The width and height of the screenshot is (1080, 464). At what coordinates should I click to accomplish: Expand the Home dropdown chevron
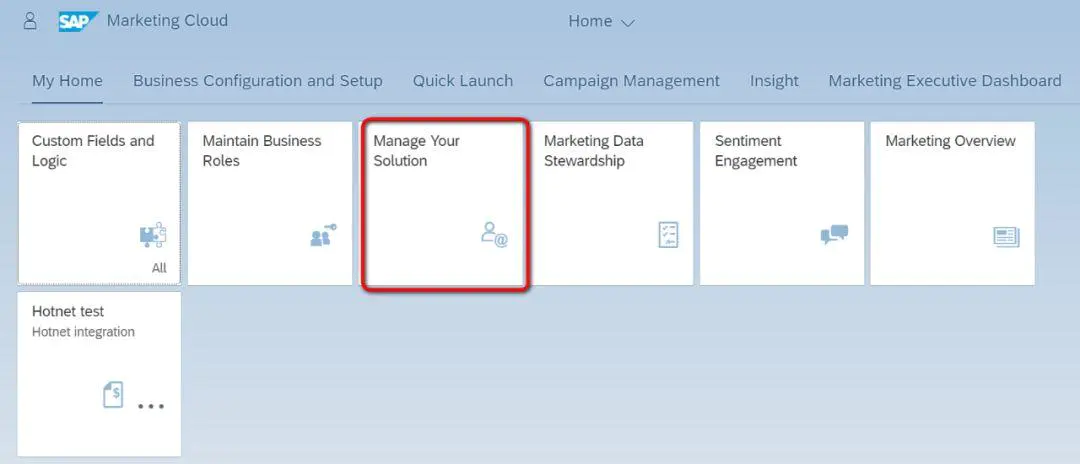tap(627, 23)
